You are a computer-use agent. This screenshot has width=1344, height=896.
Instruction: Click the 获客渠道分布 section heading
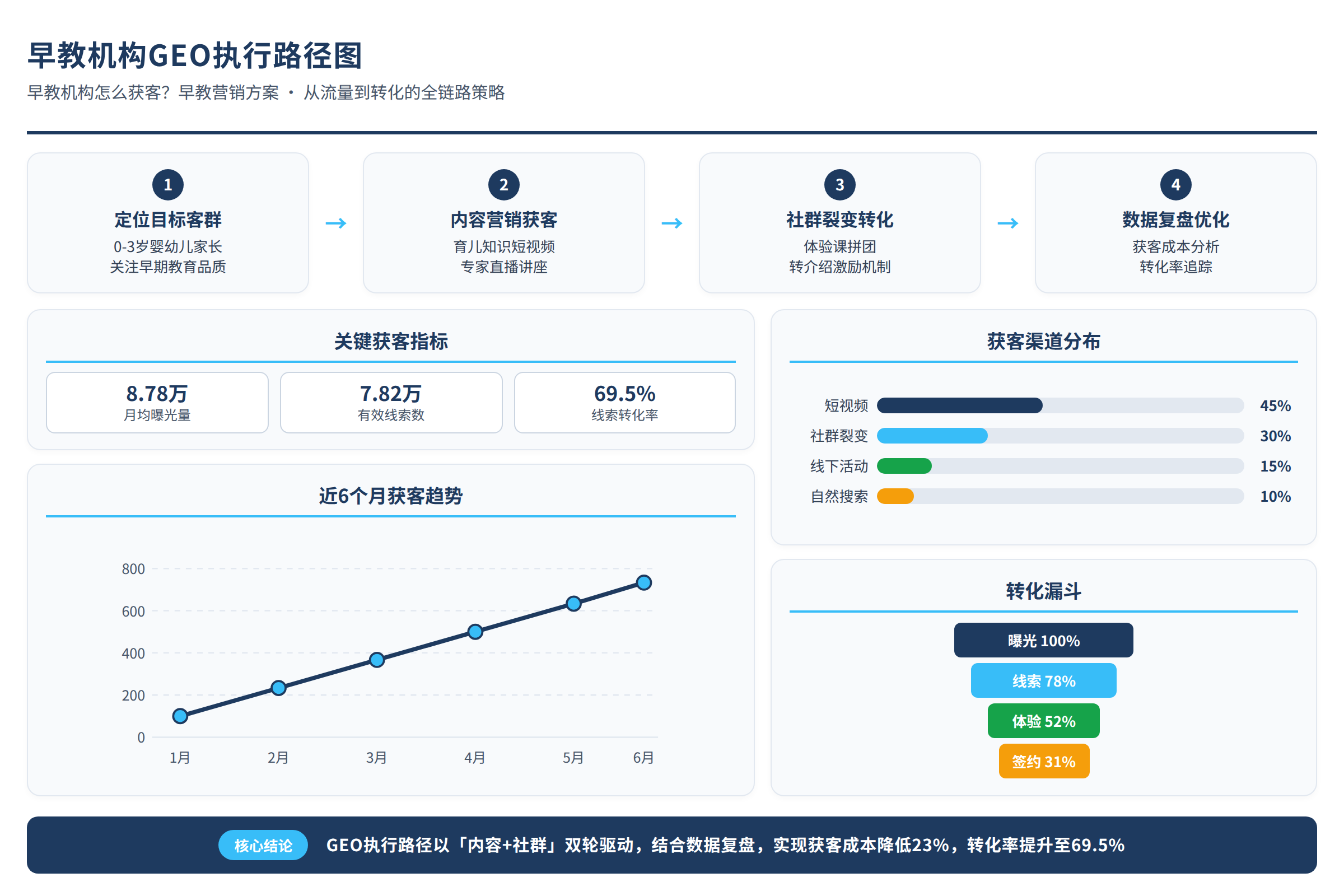pyautogui.click(x=1043, y=341)
